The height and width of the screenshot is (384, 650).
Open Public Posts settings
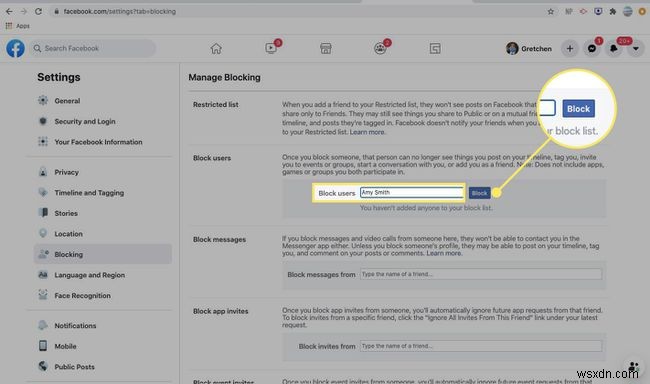click(74, 367)
